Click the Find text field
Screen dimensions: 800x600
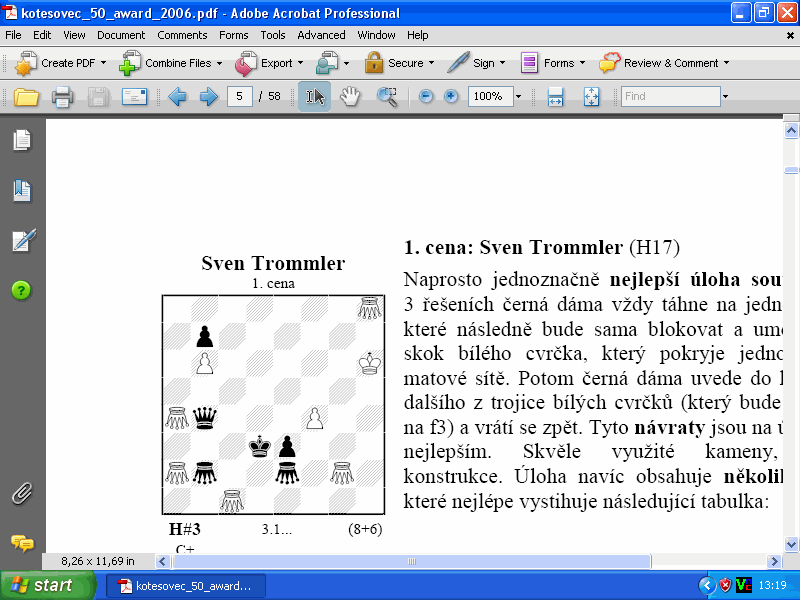coord(669,97)
